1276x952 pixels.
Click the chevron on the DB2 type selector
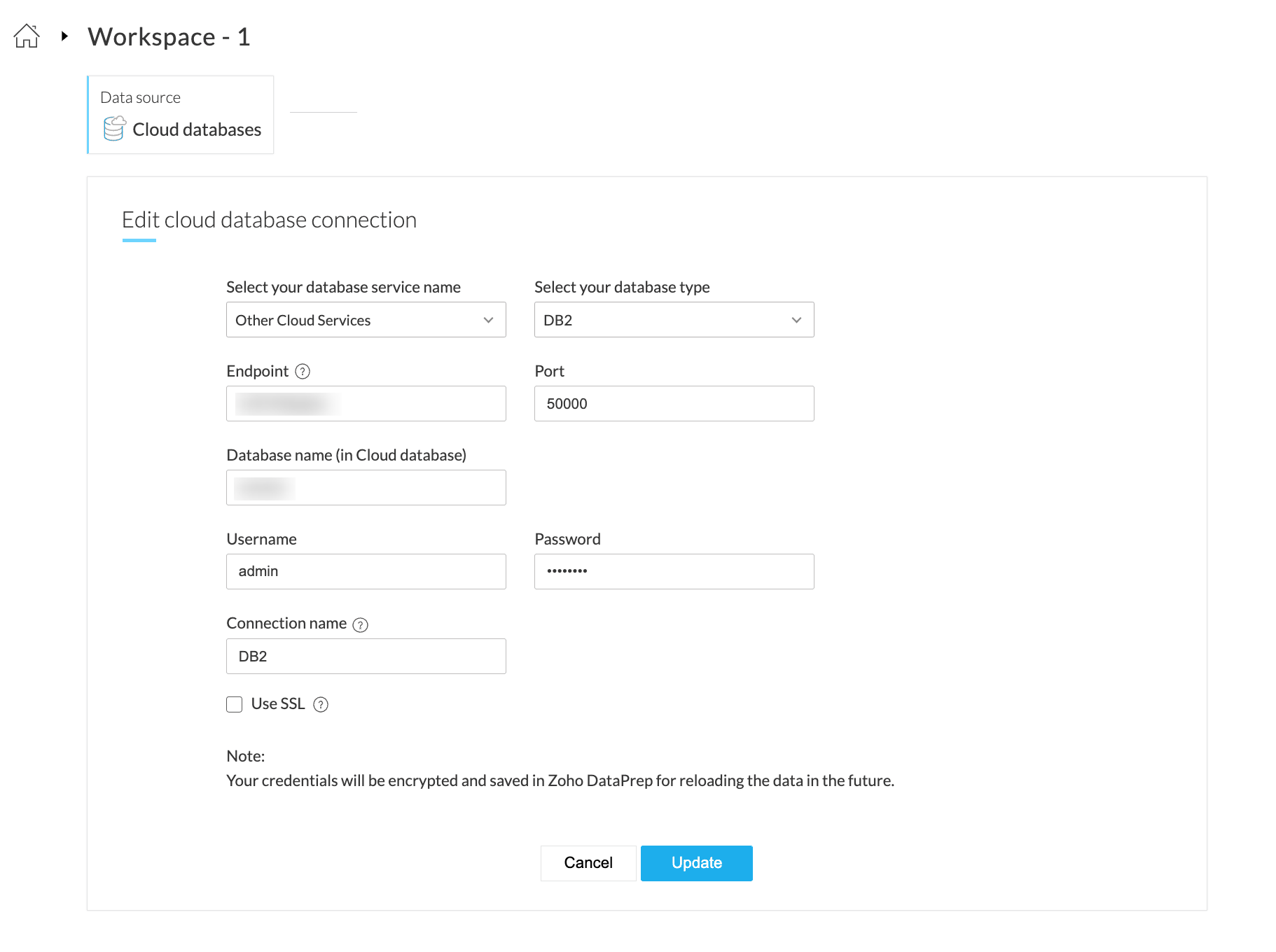[796, 320]
